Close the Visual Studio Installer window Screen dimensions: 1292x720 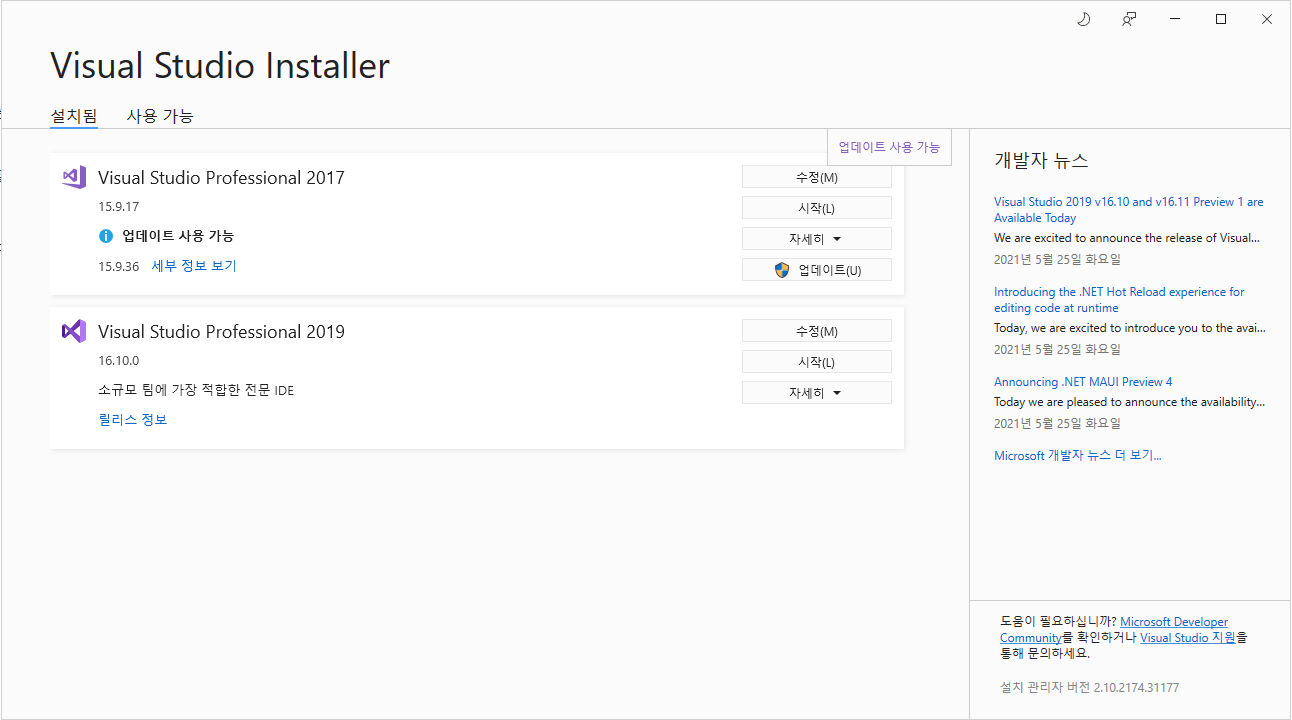point(1267,19)
